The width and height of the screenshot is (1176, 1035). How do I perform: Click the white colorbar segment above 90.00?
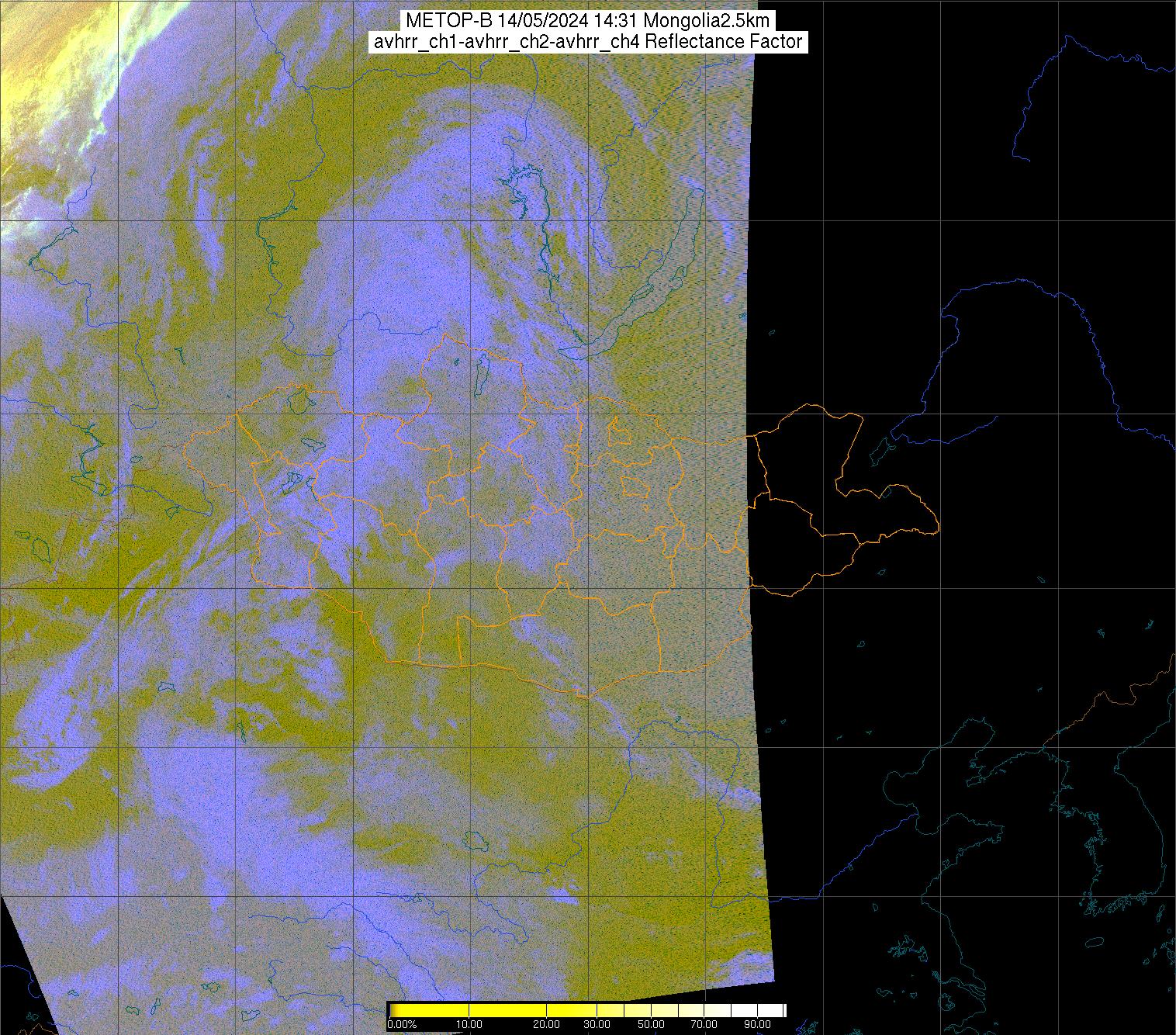[770, 1010]
